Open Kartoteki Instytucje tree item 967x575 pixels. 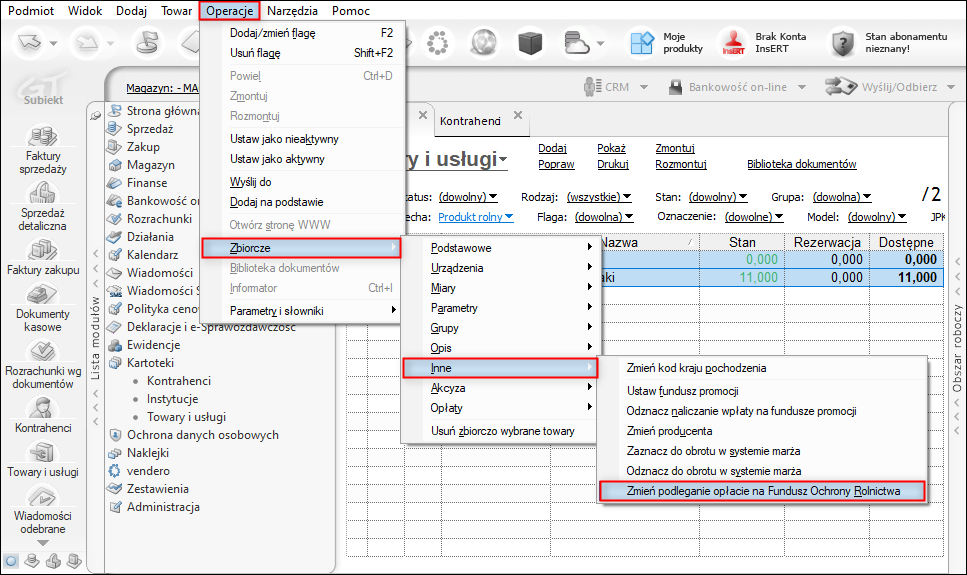point(172,399)
